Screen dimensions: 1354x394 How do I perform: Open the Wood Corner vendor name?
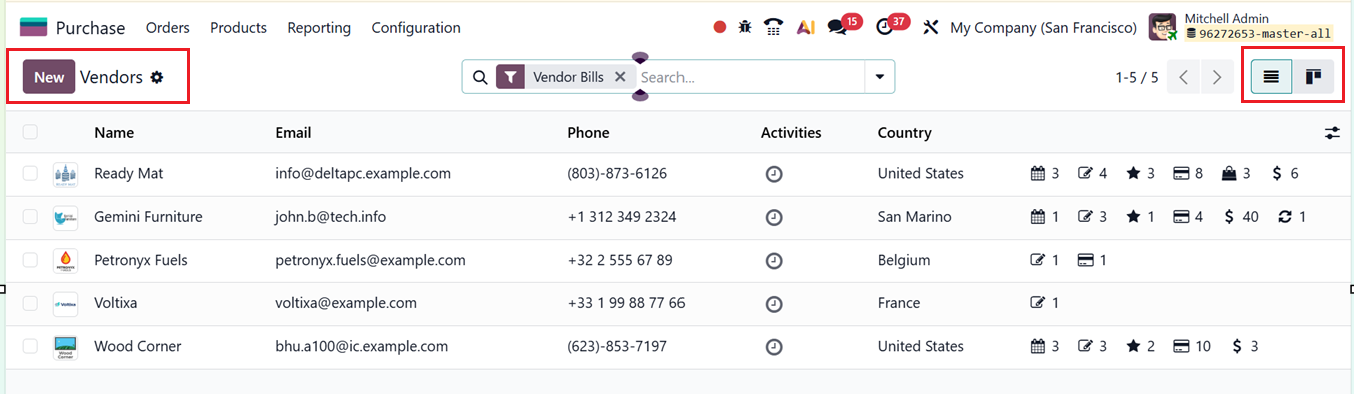138,347
